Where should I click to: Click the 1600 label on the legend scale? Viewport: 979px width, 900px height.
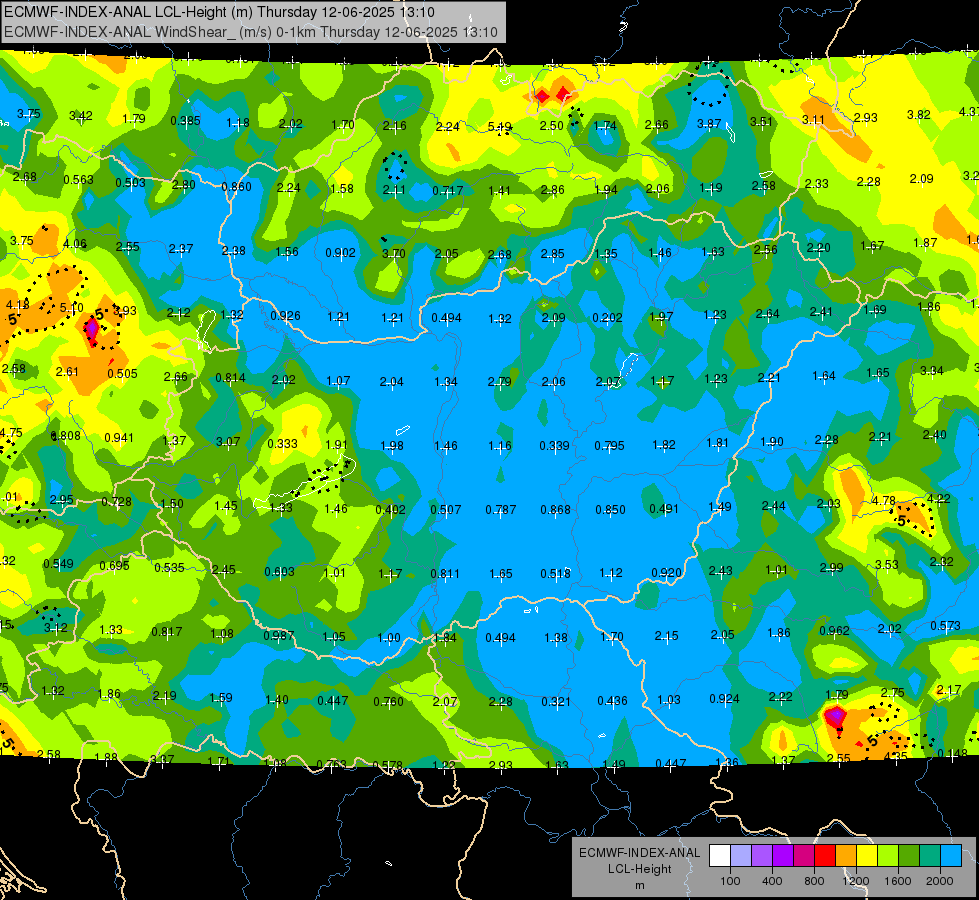(898, 881)
